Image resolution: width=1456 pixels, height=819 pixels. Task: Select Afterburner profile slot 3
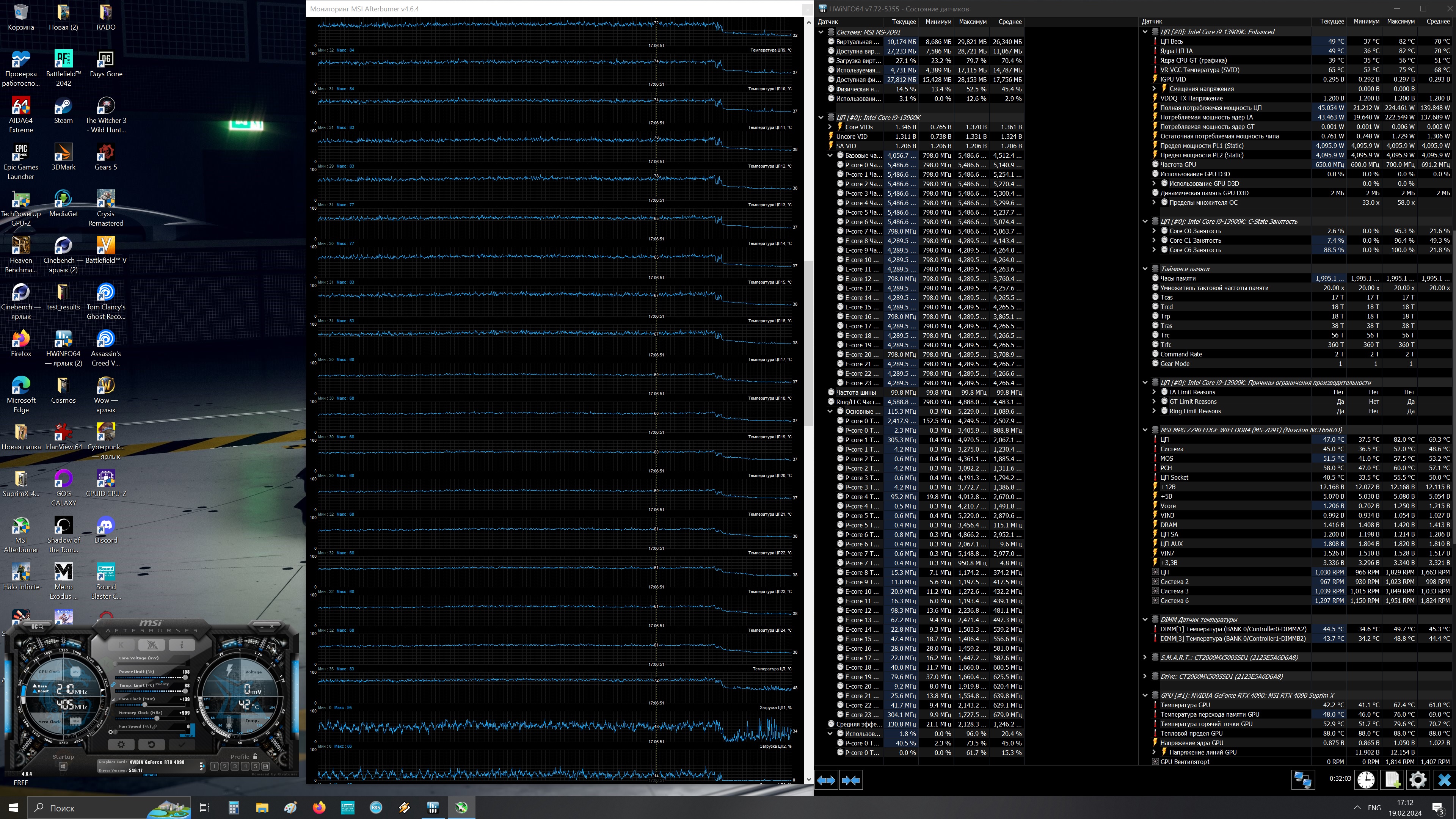pyautogui.click(x=235, y=766)
